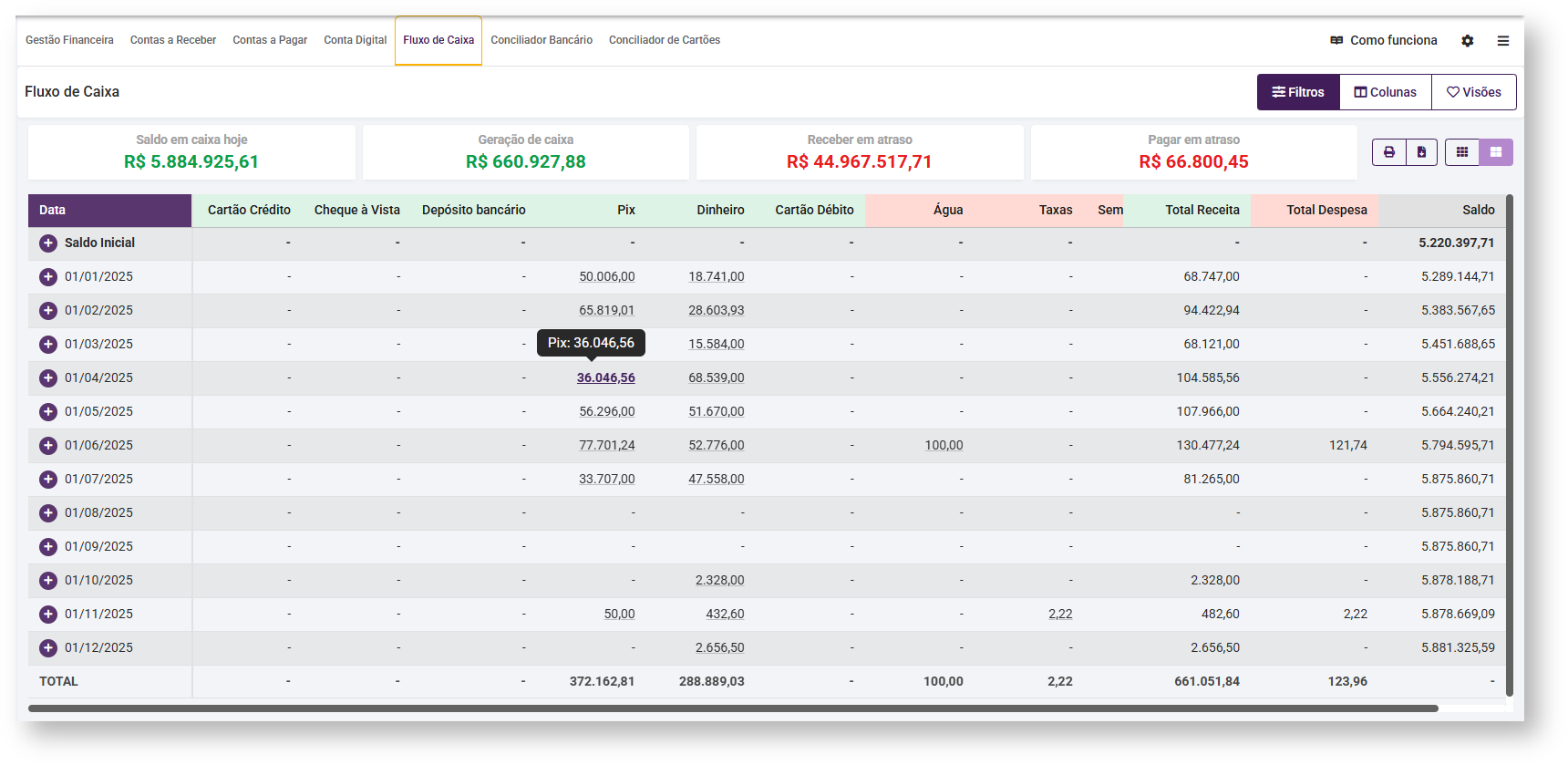Expand the 01/09/2025 row
Viewport: 1568px width, 765px height.
tap(48, 547)
